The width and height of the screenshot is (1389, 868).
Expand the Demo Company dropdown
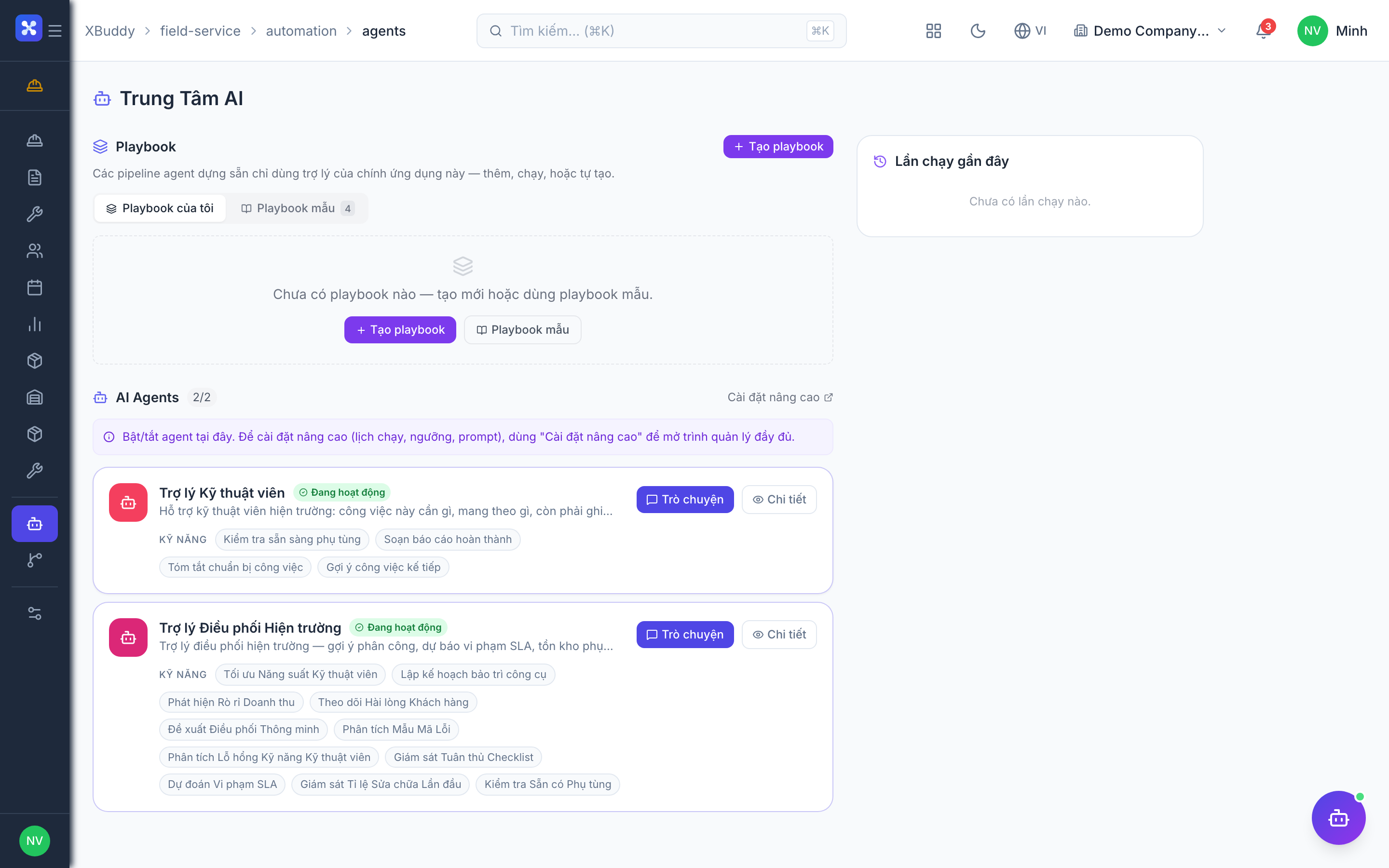1150,31
